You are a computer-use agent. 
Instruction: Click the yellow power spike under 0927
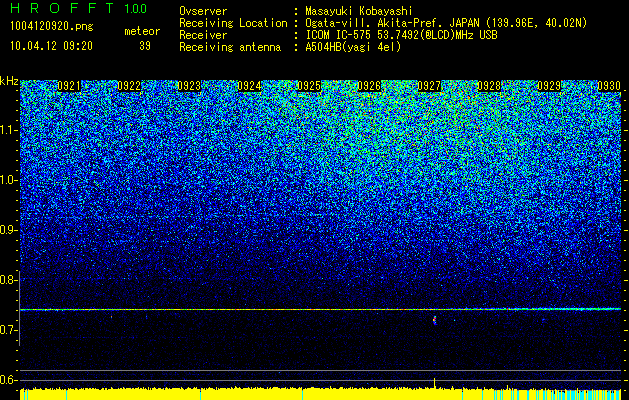(x=434, y=383)
